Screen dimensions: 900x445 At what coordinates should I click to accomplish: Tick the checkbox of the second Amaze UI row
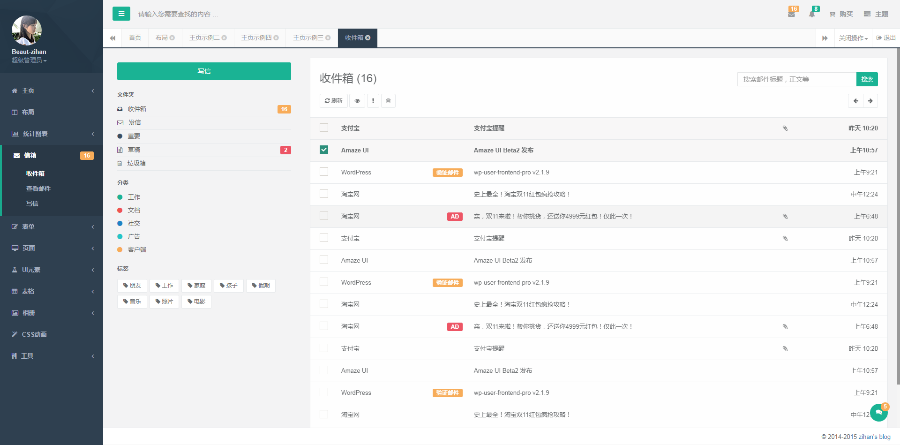coord(324,260)
